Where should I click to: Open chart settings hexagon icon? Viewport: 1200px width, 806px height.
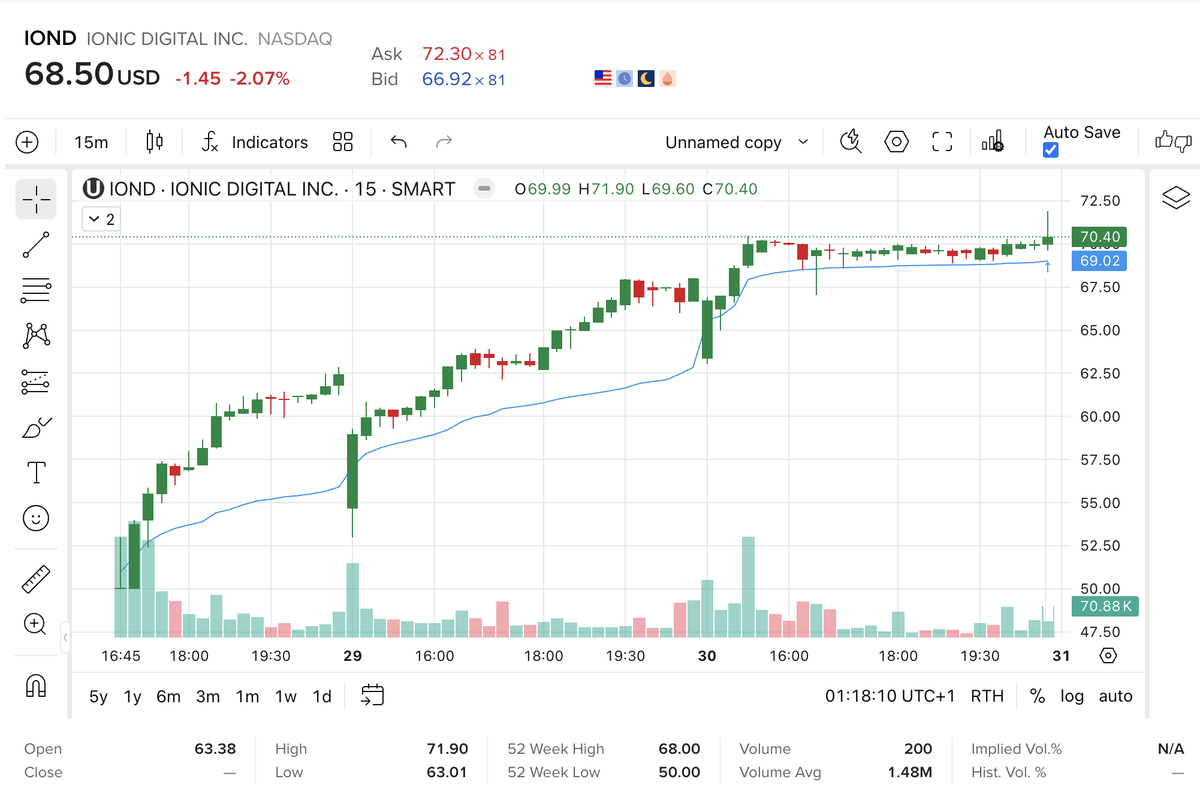(897, 142)
